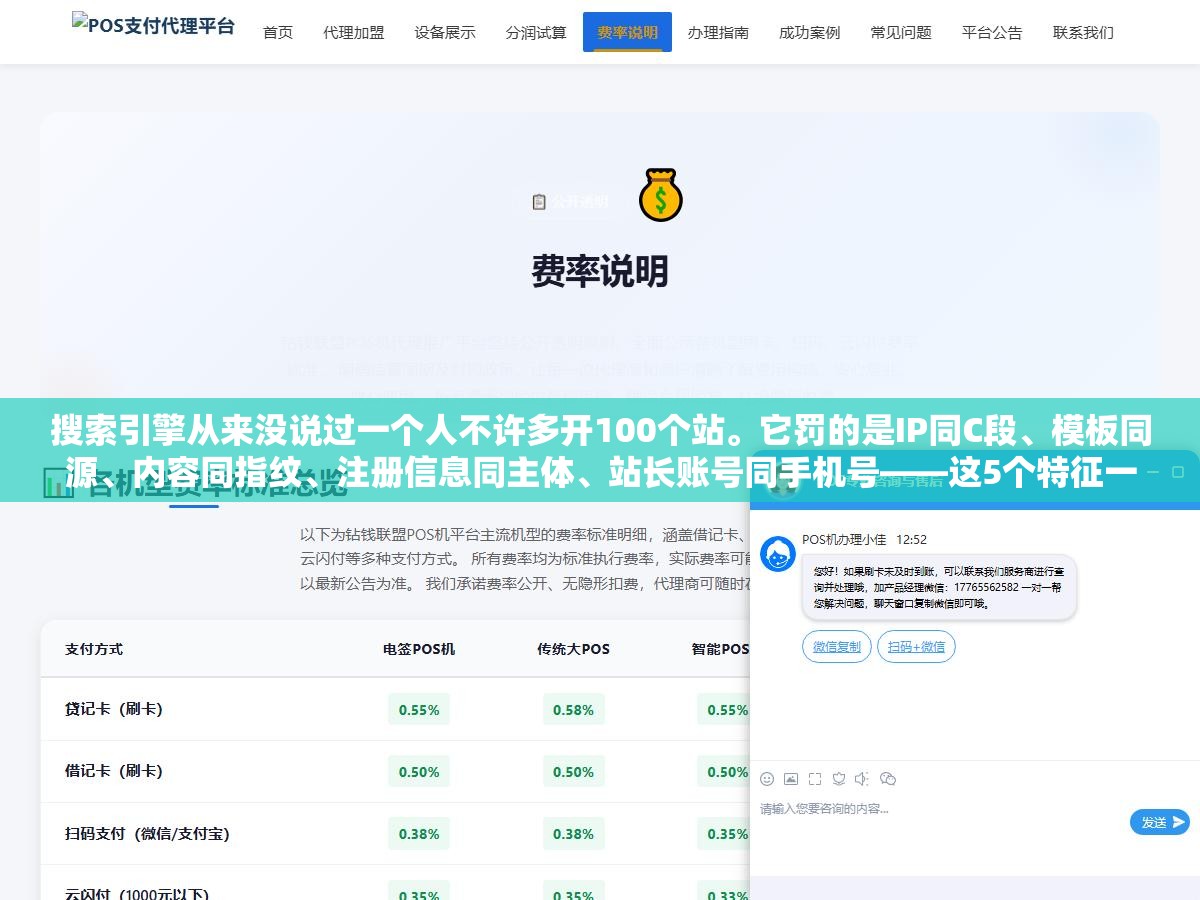
Task: Click 0.38% for 扫码支付 under 电签POS机
Action: pyautogui.click(x=419, y=833)
